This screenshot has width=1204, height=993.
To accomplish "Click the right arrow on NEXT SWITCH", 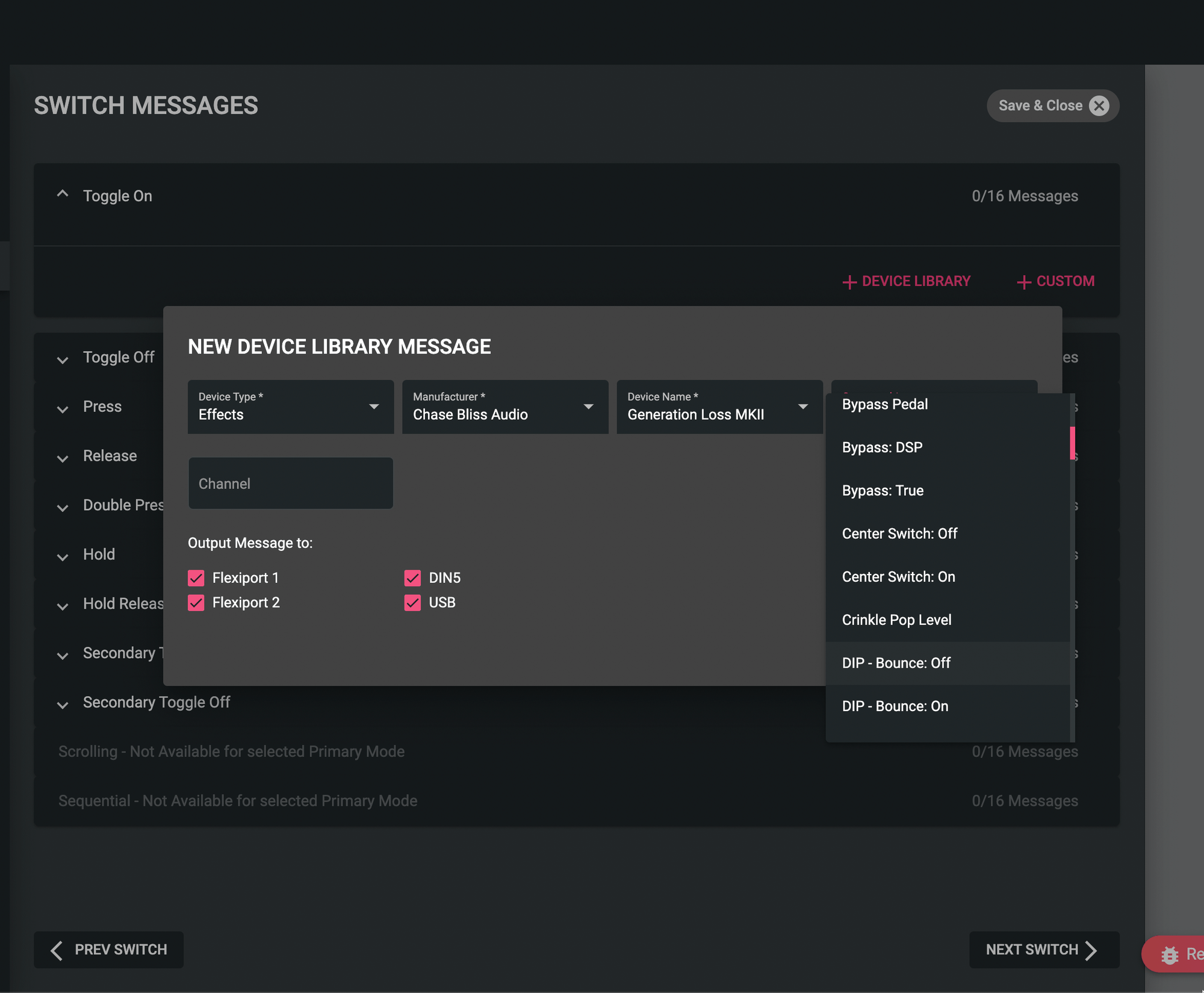I will 1091,950.
